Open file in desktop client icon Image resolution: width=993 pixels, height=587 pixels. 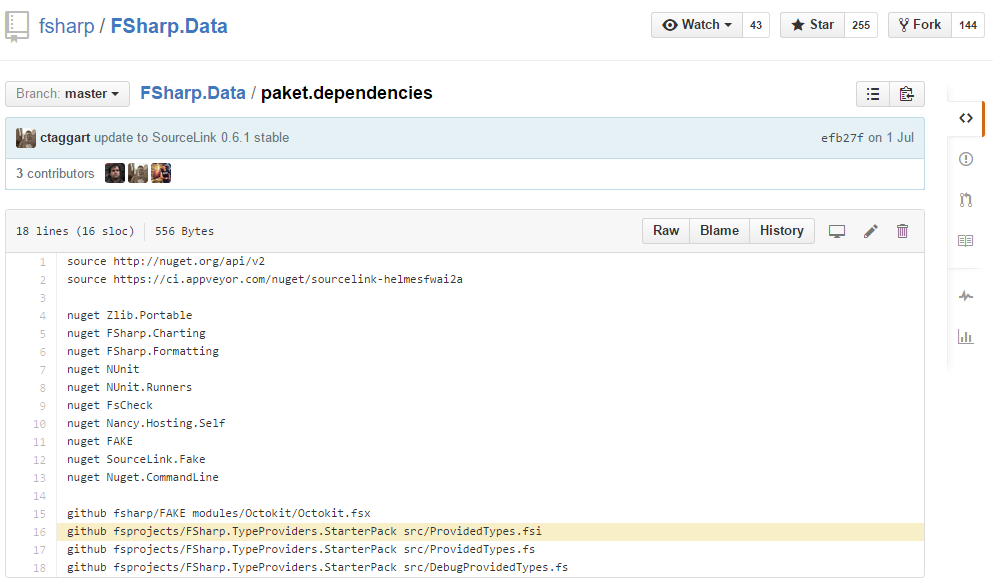837,231
